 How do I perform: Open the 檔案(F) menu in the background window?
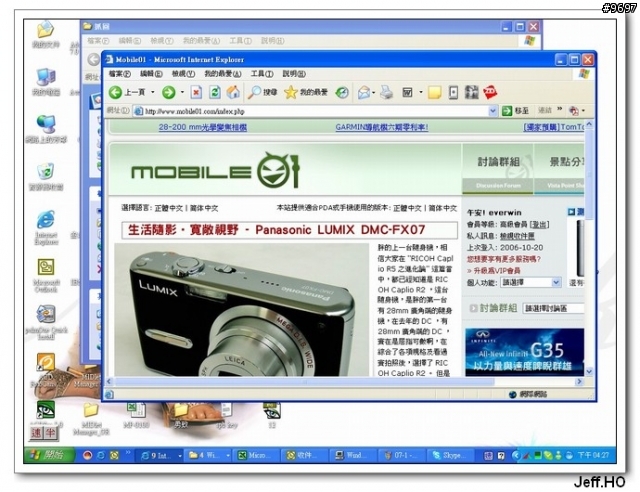(98, 41)
